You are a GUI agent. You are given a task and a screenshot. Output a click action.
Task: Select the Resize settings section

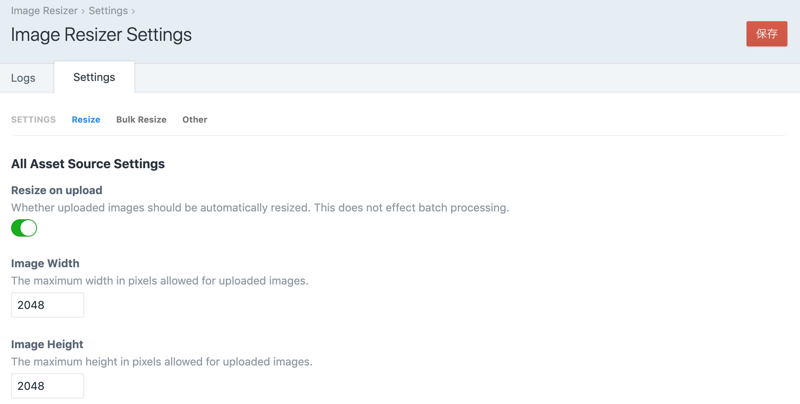pyautogui.click(x=86, y=120)
